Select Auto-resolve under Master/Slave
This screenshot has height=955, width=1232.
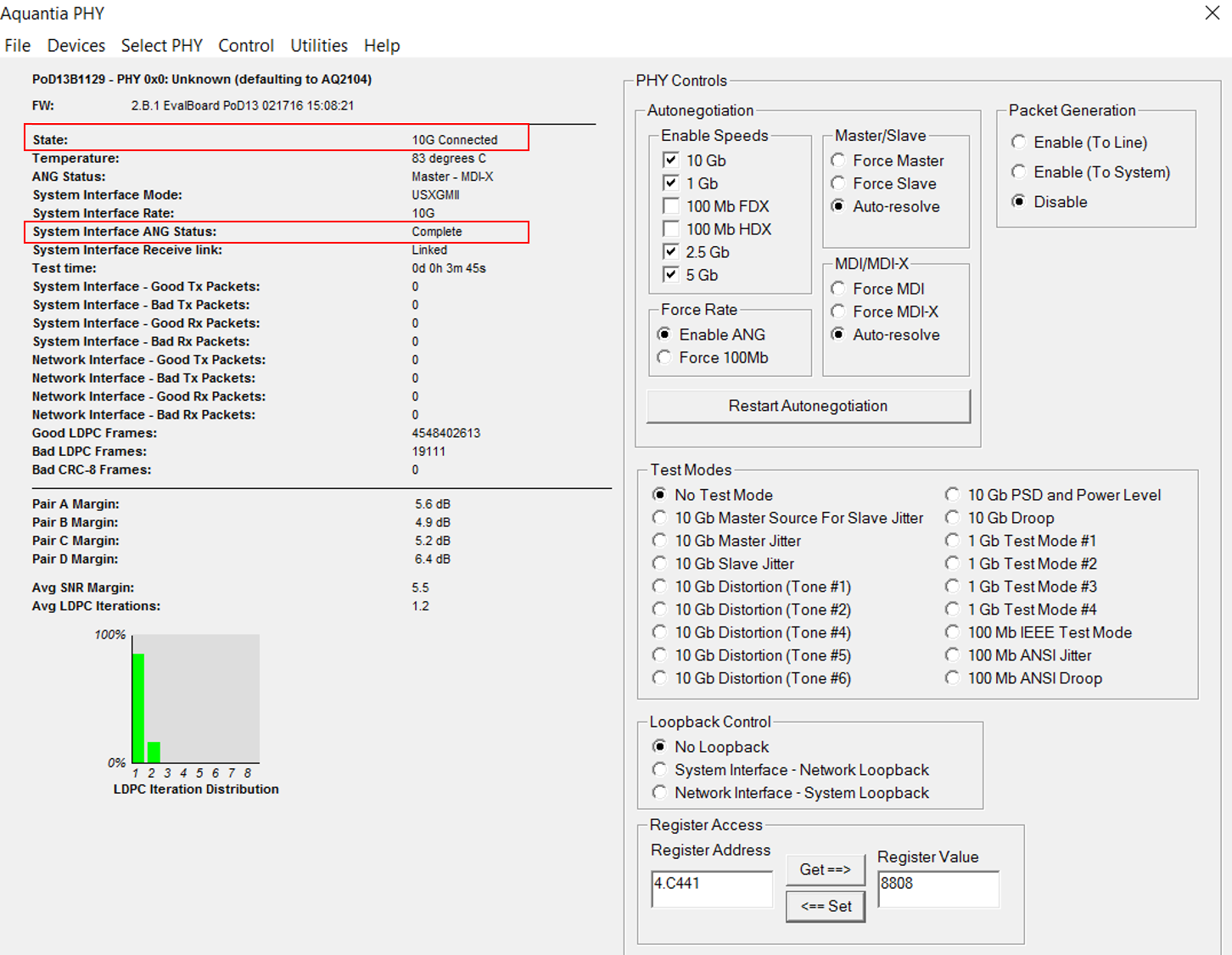[x=837, y=206]
